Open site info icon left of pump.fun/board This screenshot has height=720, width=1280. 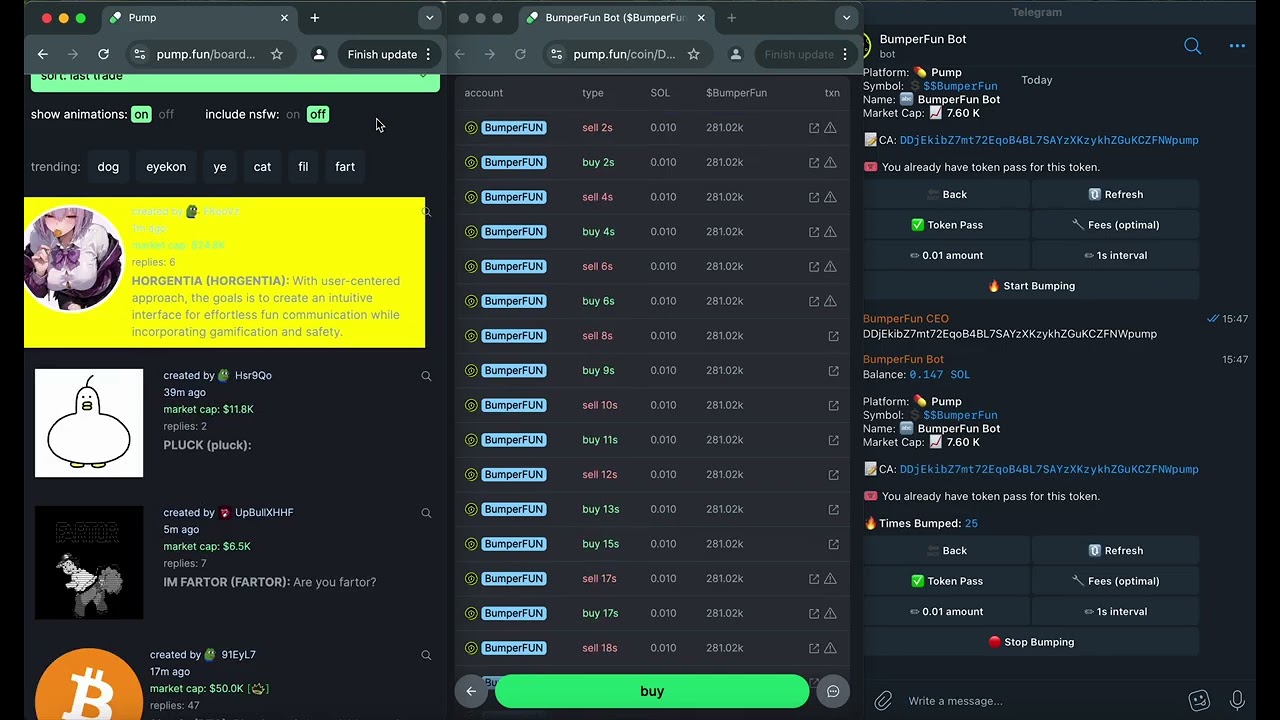click(x=139, y=54)
